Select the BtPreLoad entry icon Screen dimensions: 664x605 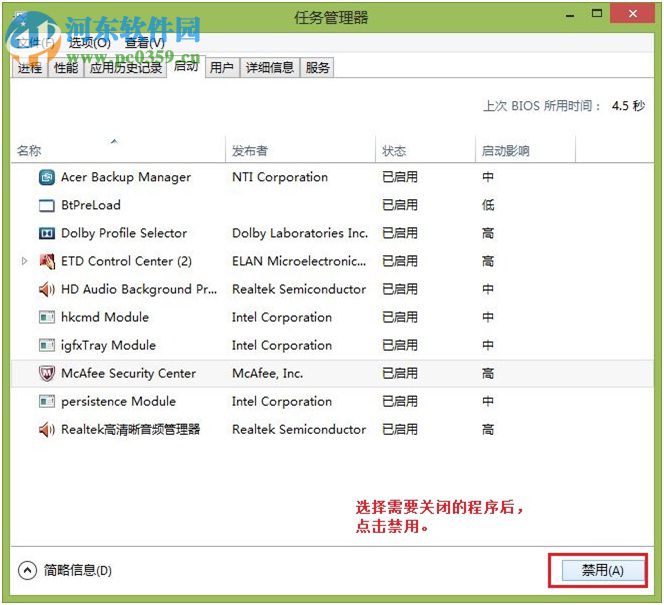click(46, 206)
